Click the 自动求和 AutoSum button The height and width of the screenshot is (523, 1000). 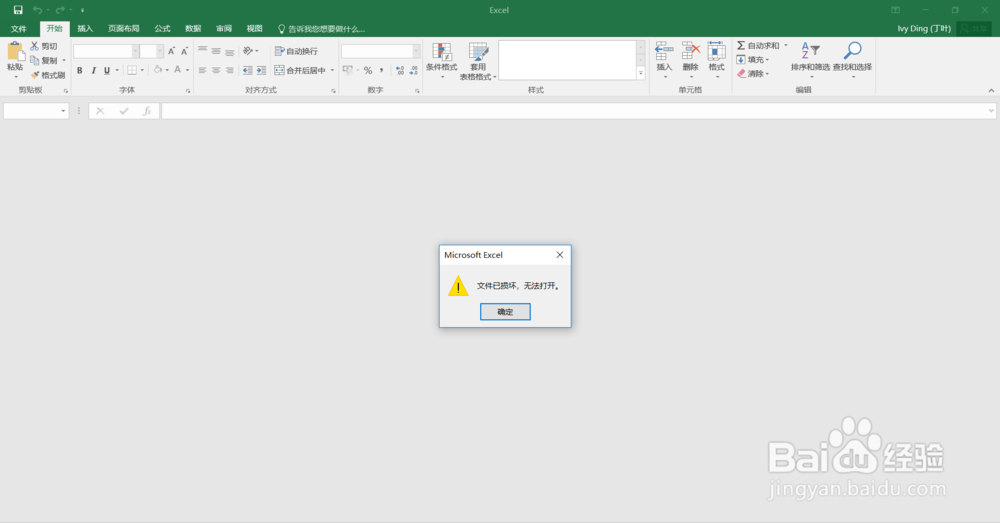click(758, 45)
